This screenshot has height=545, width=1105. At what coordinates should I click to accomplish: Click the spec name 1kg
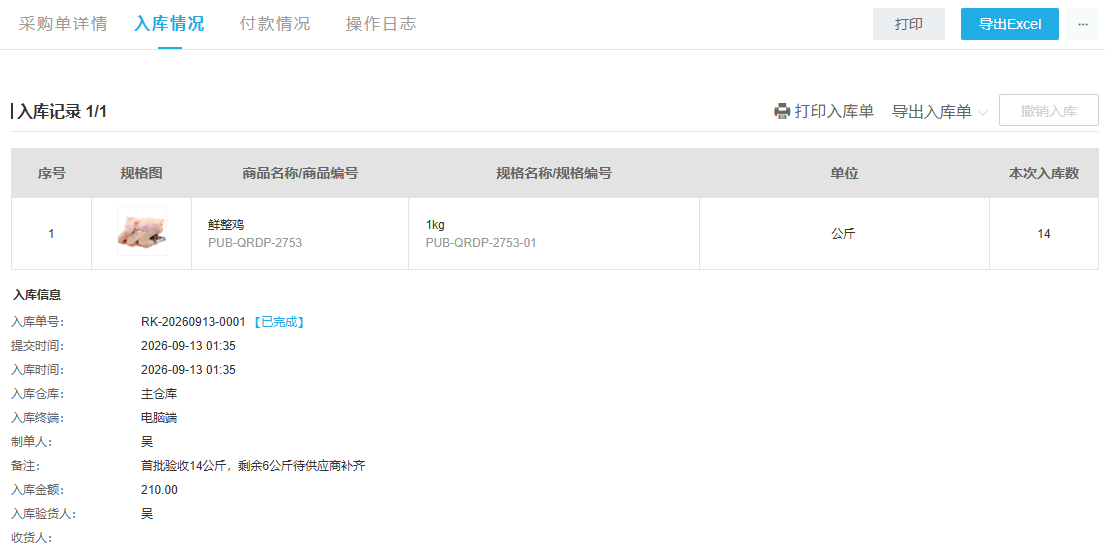coord(435,225)
